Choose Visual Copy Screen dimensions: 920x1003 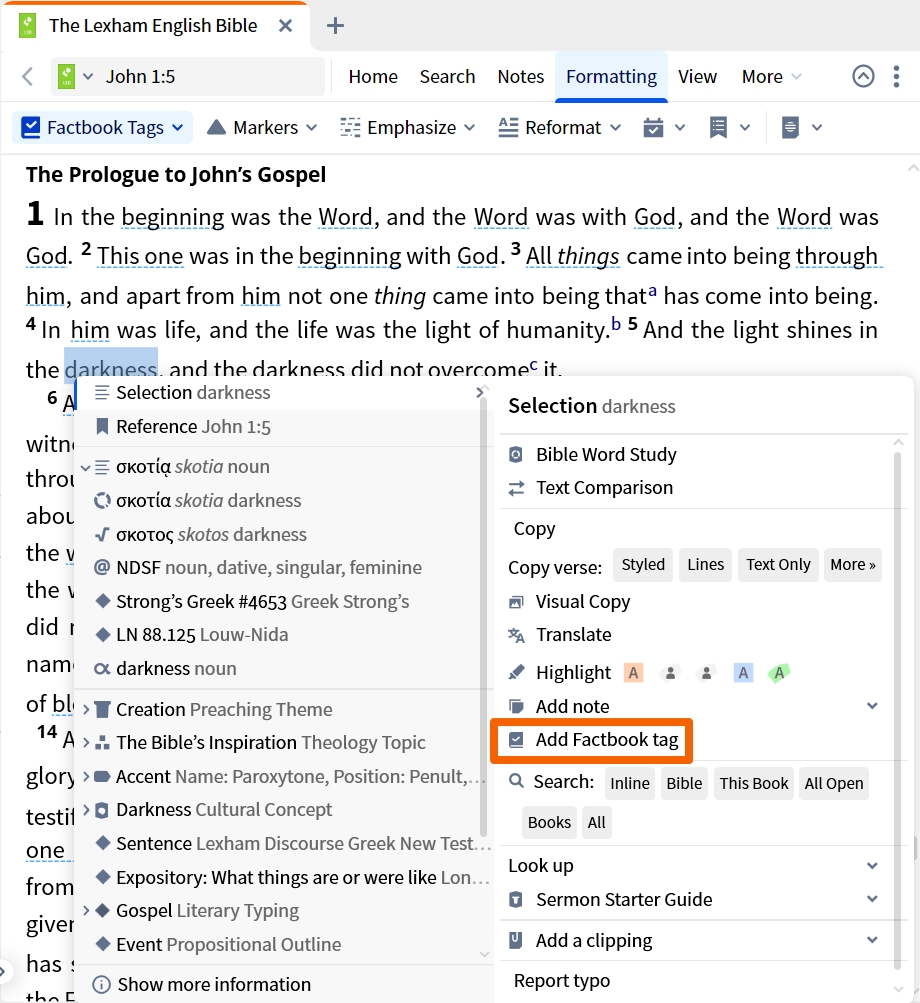pyautogui.click(x=582, y=601)
